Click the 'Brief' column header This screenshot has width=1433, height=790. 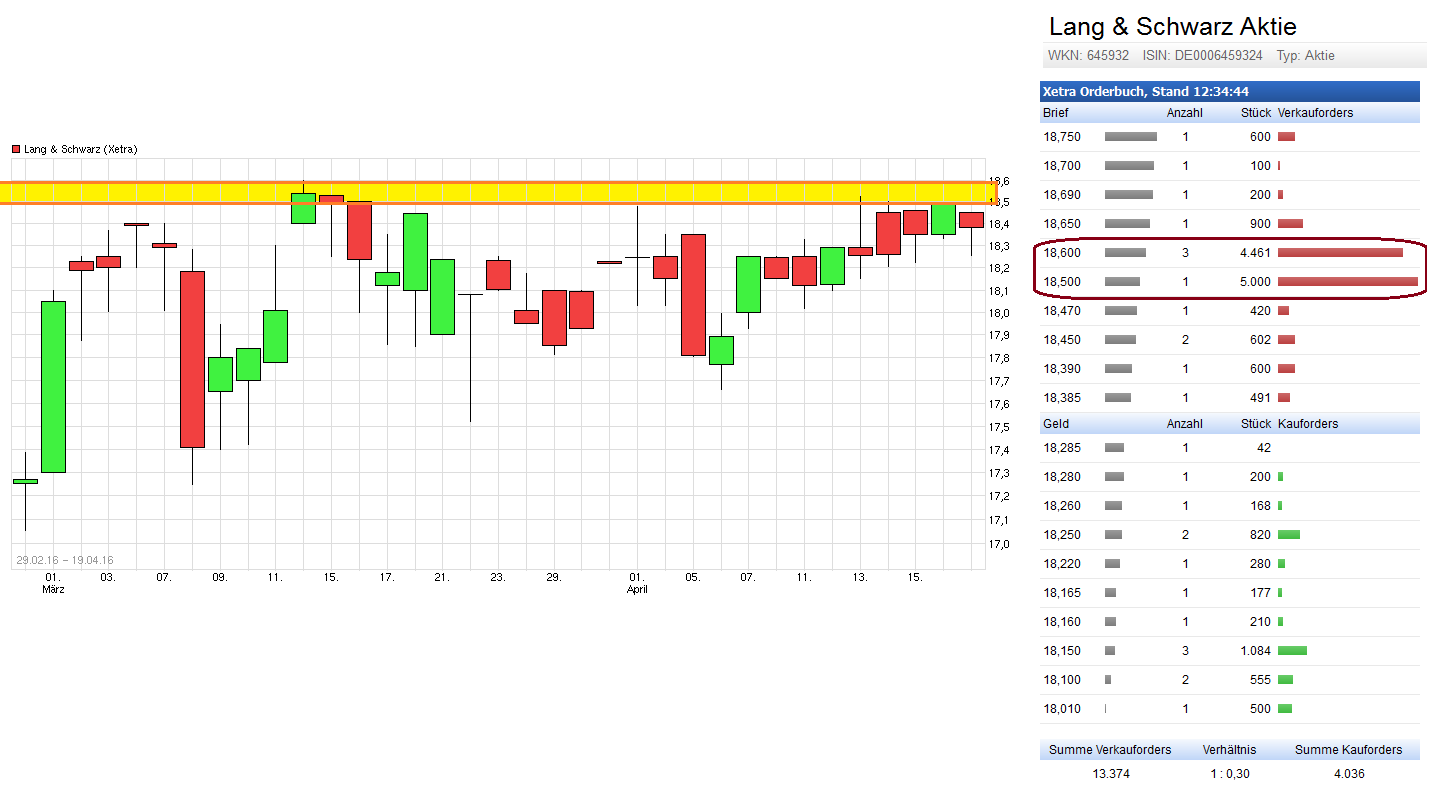(1056, 113)
